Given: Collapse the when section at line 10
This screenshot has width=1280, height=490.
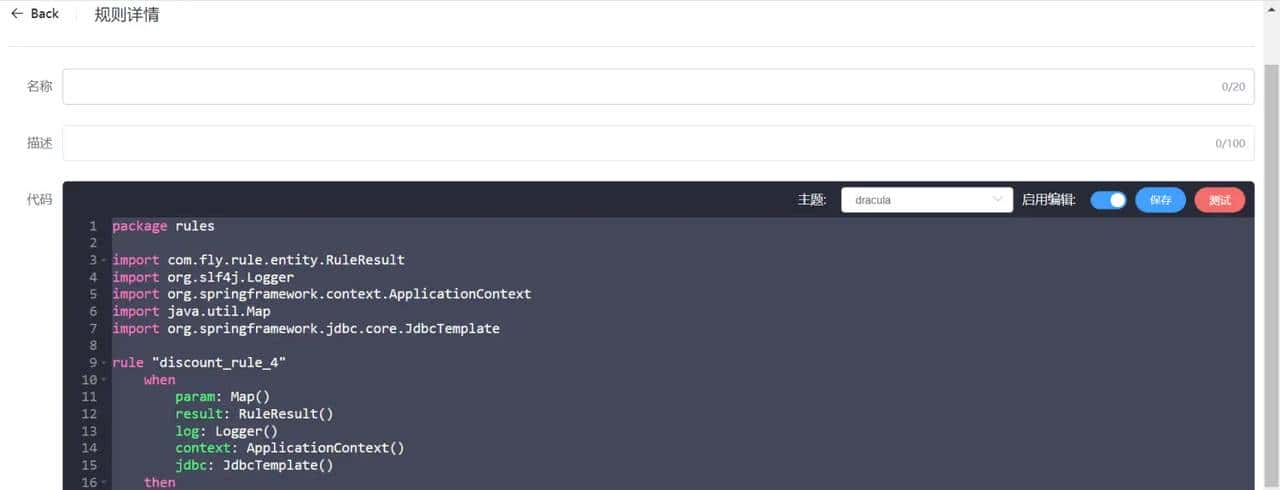Looking at the screenshot, I should click(105, 380).
